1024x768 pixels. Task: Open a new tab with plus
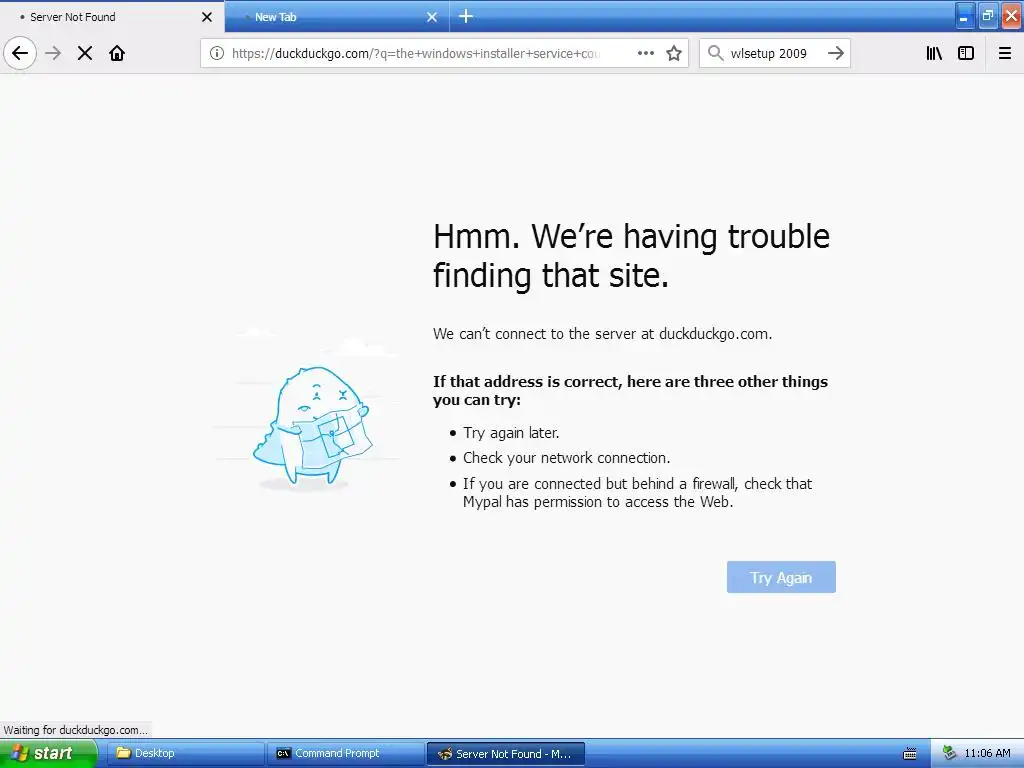[466, 16]
